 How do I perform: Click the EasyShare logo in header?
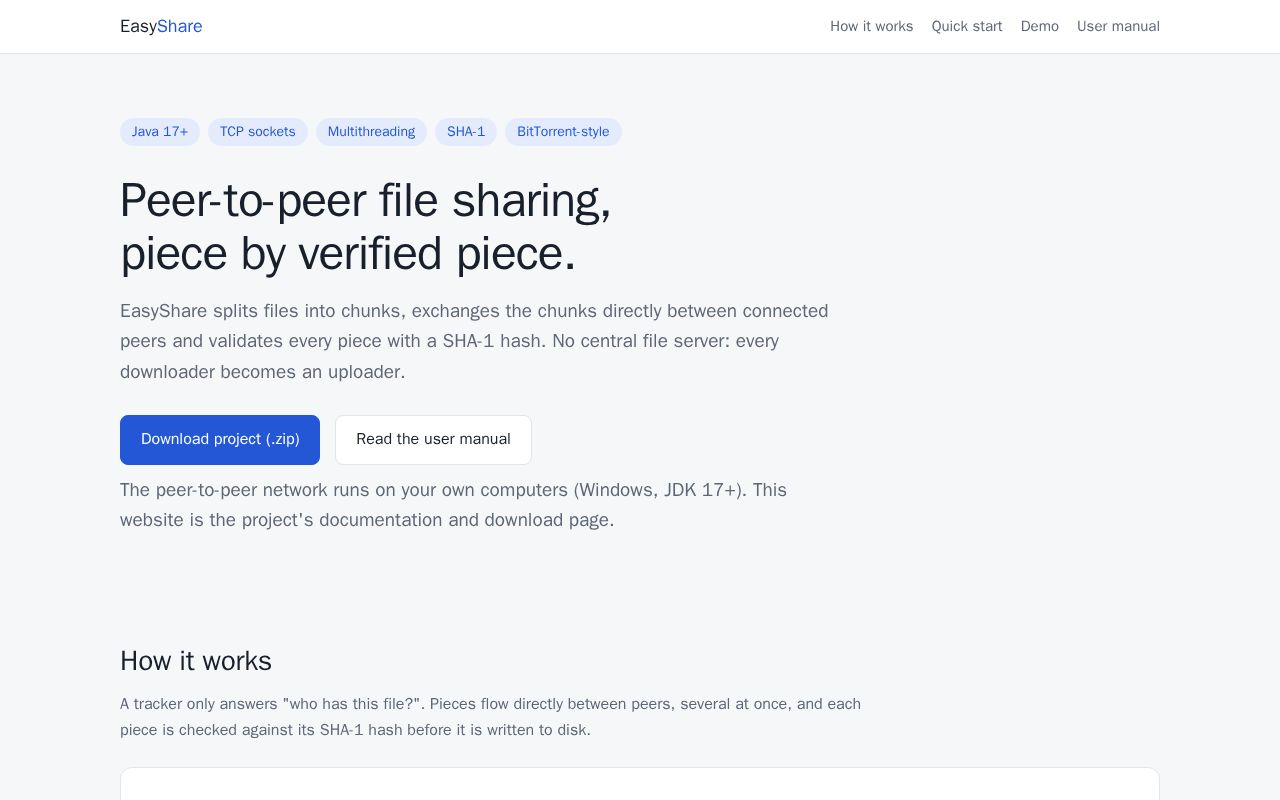tap(161, 26)
